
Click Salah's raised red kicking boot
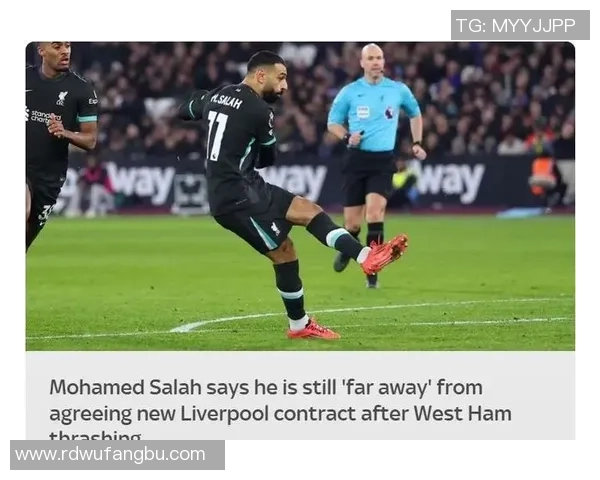385,254
